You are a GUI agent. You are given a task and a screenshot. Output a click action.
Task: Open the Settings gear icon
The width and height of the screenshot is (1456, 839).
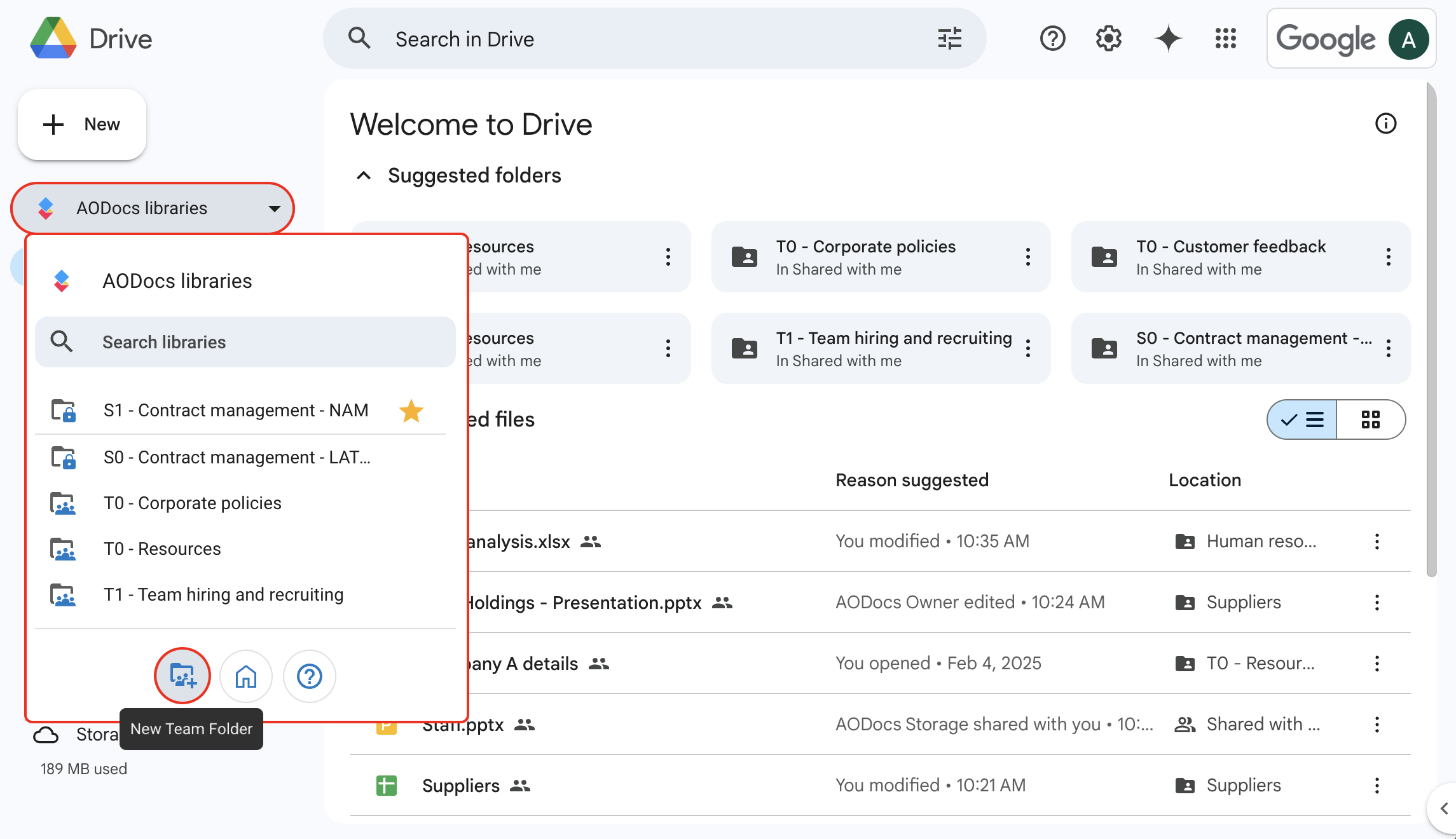point(1109,38)
